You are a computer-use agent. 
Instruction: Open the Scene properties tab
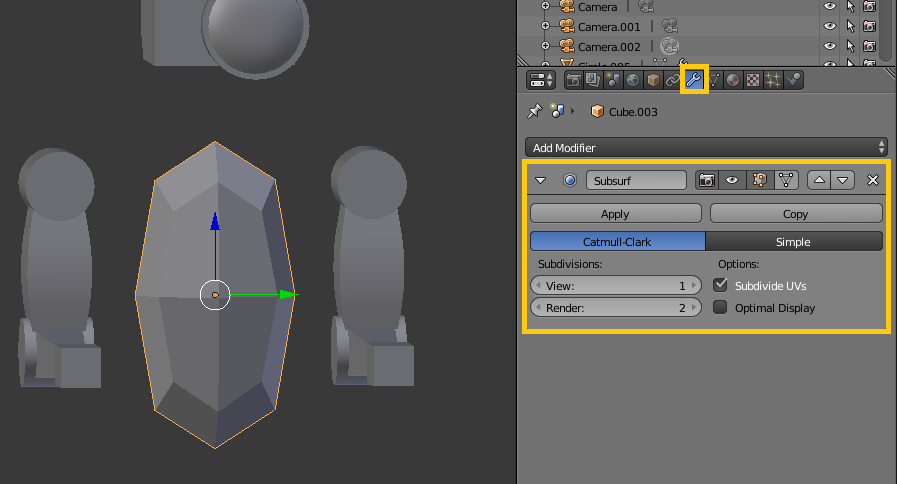pos(613,80)
